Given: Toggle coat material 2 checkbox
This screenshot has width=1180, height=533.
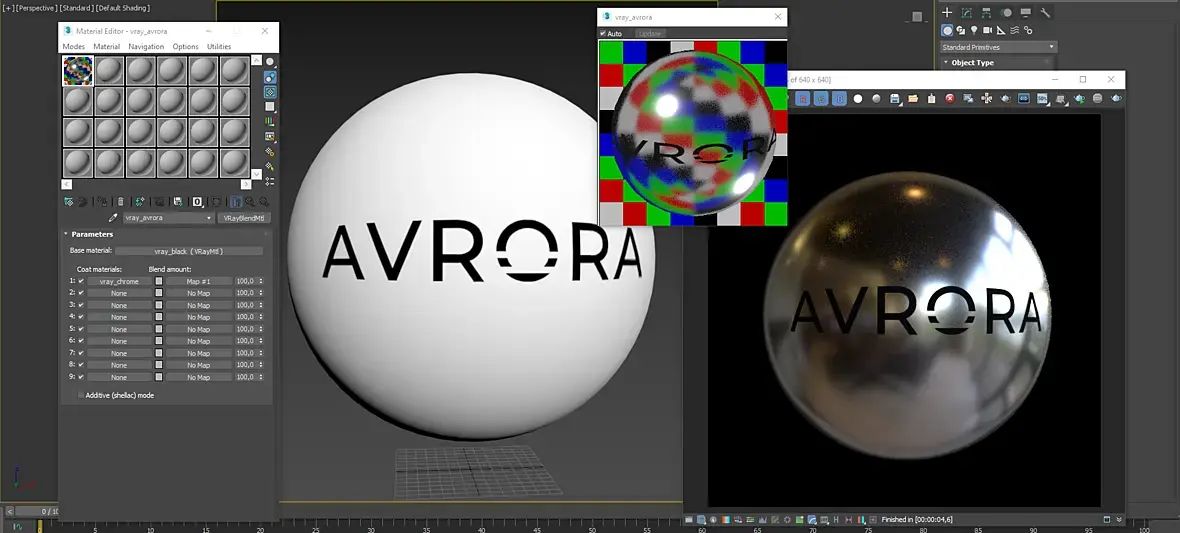Looking at the screenshot, I should pos(81,293).
